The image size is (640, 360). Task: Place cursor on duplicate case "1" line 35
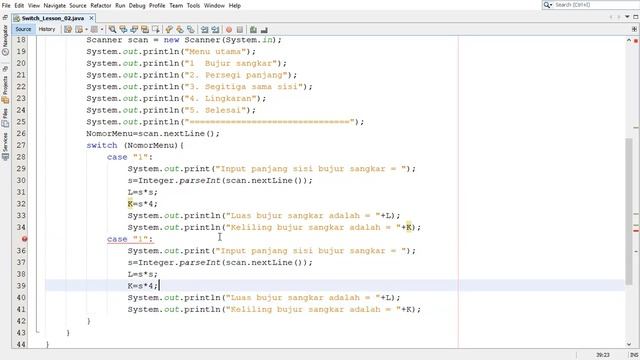pos(130,239)
